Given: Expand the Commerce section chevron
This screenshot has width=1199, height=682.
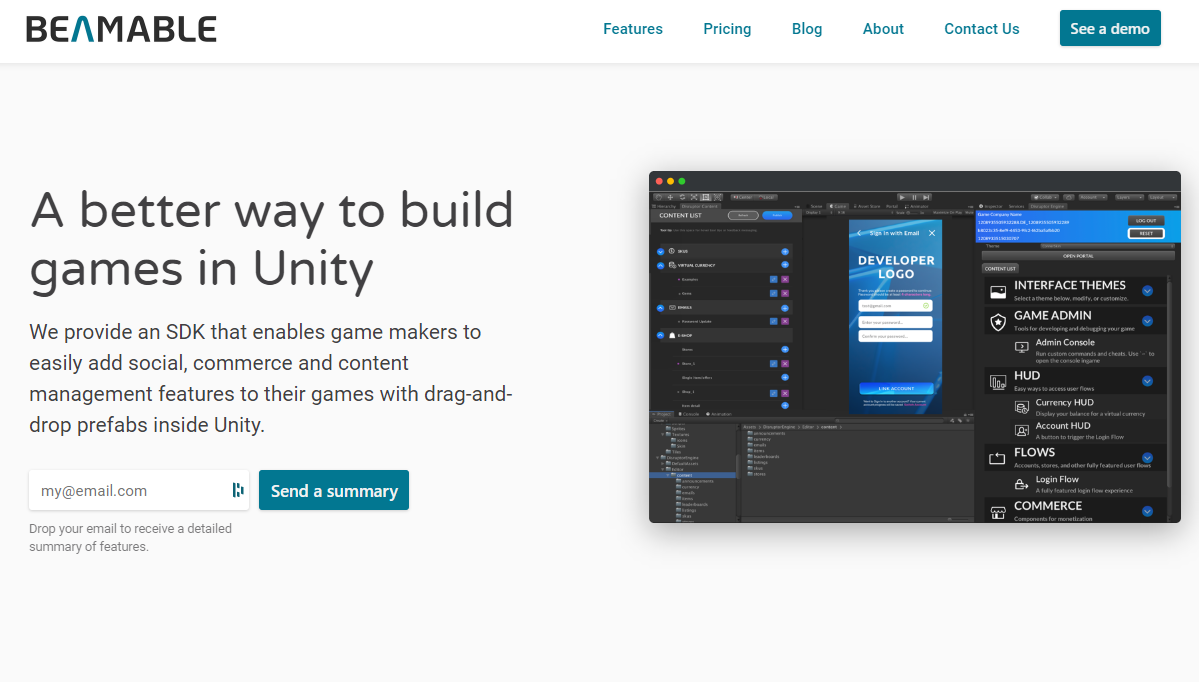Looking at the screenshot, I should click(1147, 512).
